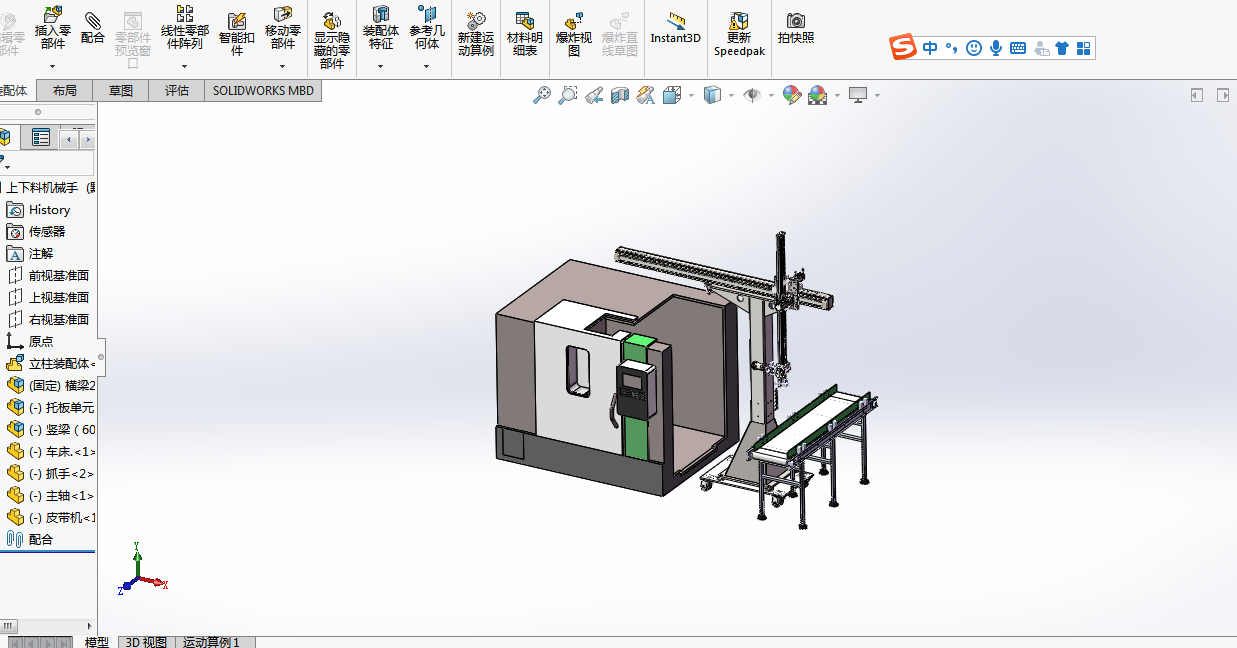The width and height of the screenshot is (1237, 648).
Task: Create a New Motion Study (新建运动算例)
Action: (476, 33)
